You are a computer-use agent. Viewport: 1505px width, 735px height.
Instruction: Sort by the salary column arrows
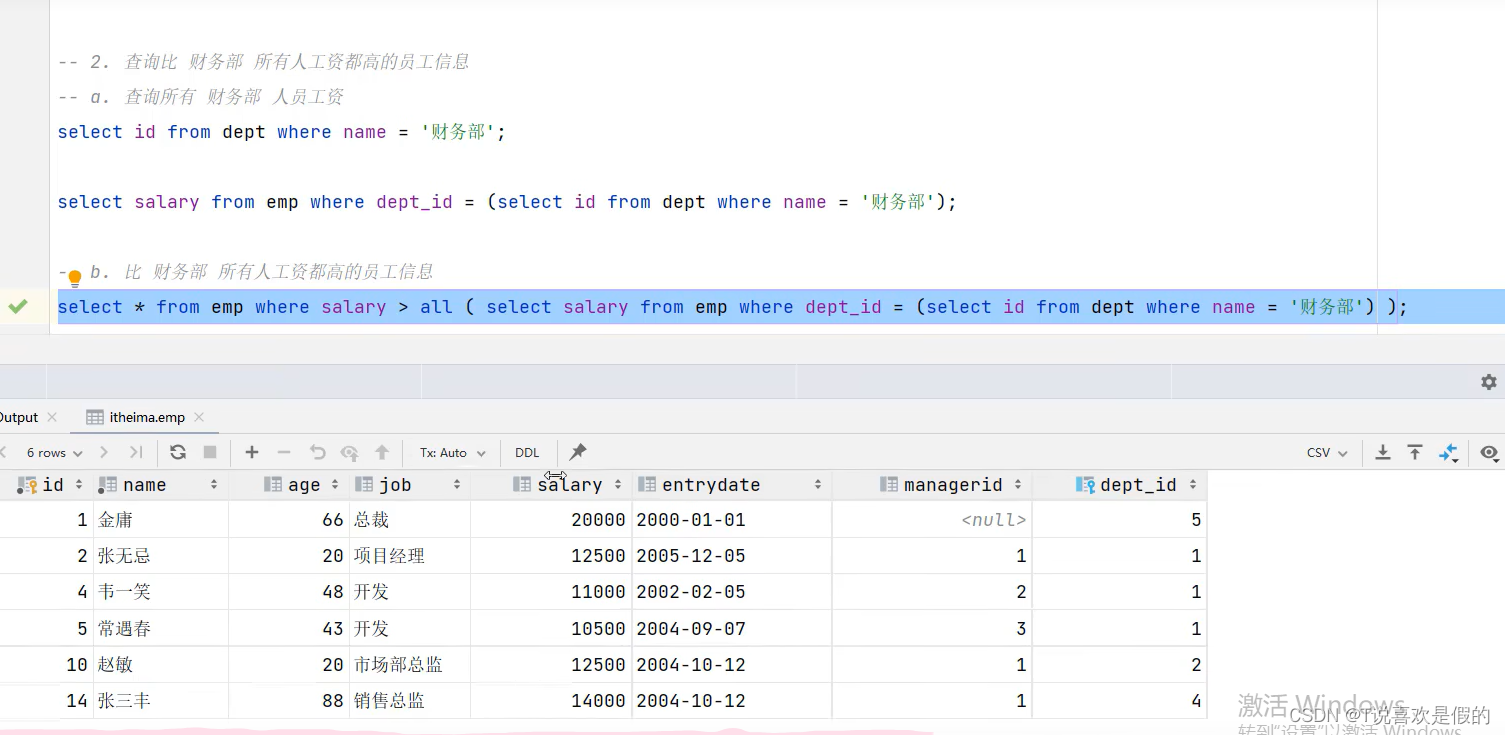pos(618,484)
